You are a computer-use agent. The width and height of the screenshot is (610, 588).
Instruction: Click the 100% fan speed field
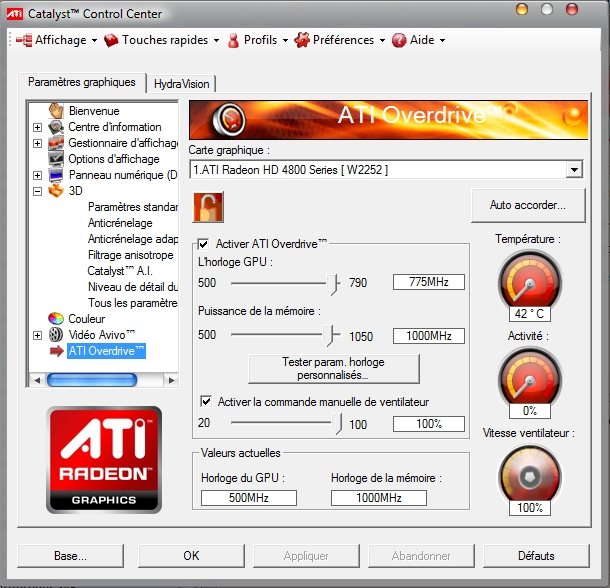pos(429,424)
